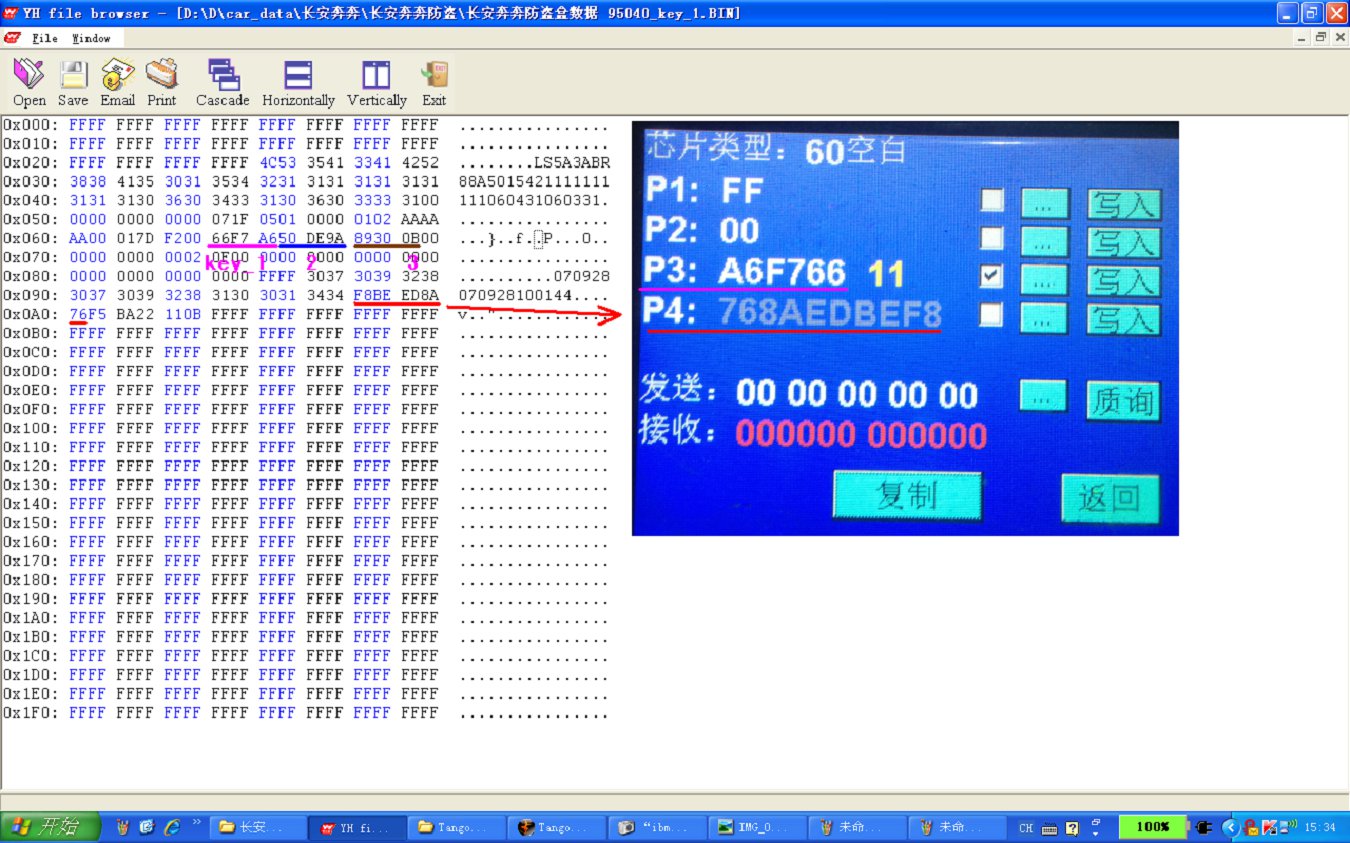Expand the quick launch overflow chevron

click(x=196, y=823)
